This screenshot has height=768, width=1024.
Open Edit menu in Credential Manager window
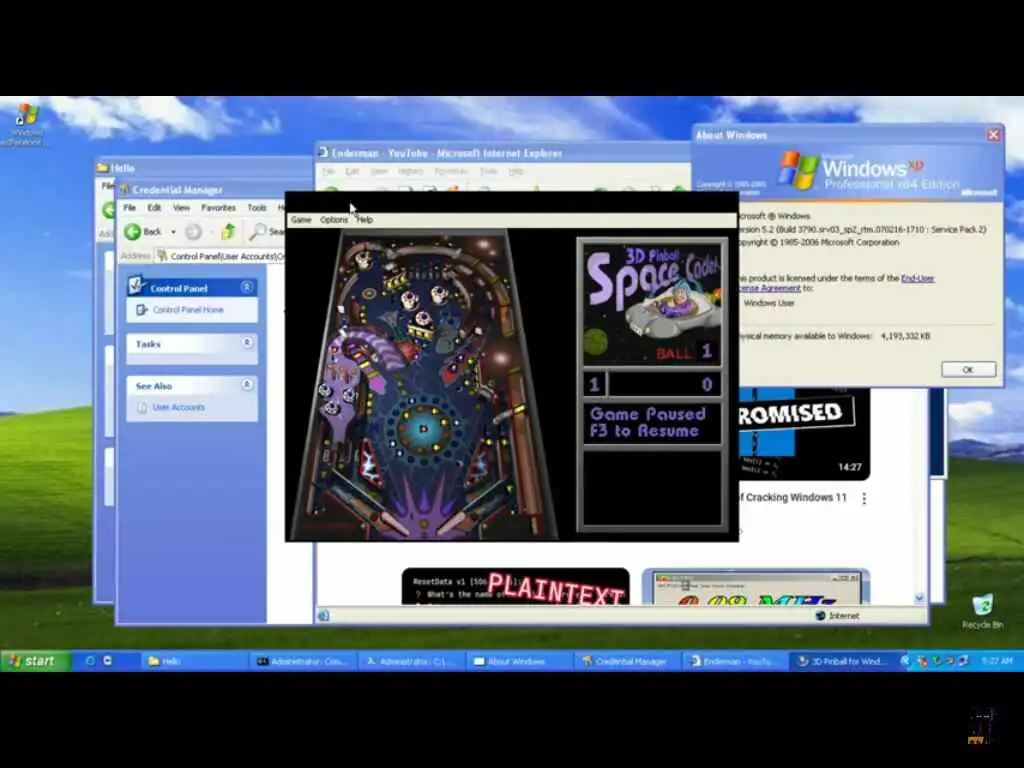tap(154, 208)
